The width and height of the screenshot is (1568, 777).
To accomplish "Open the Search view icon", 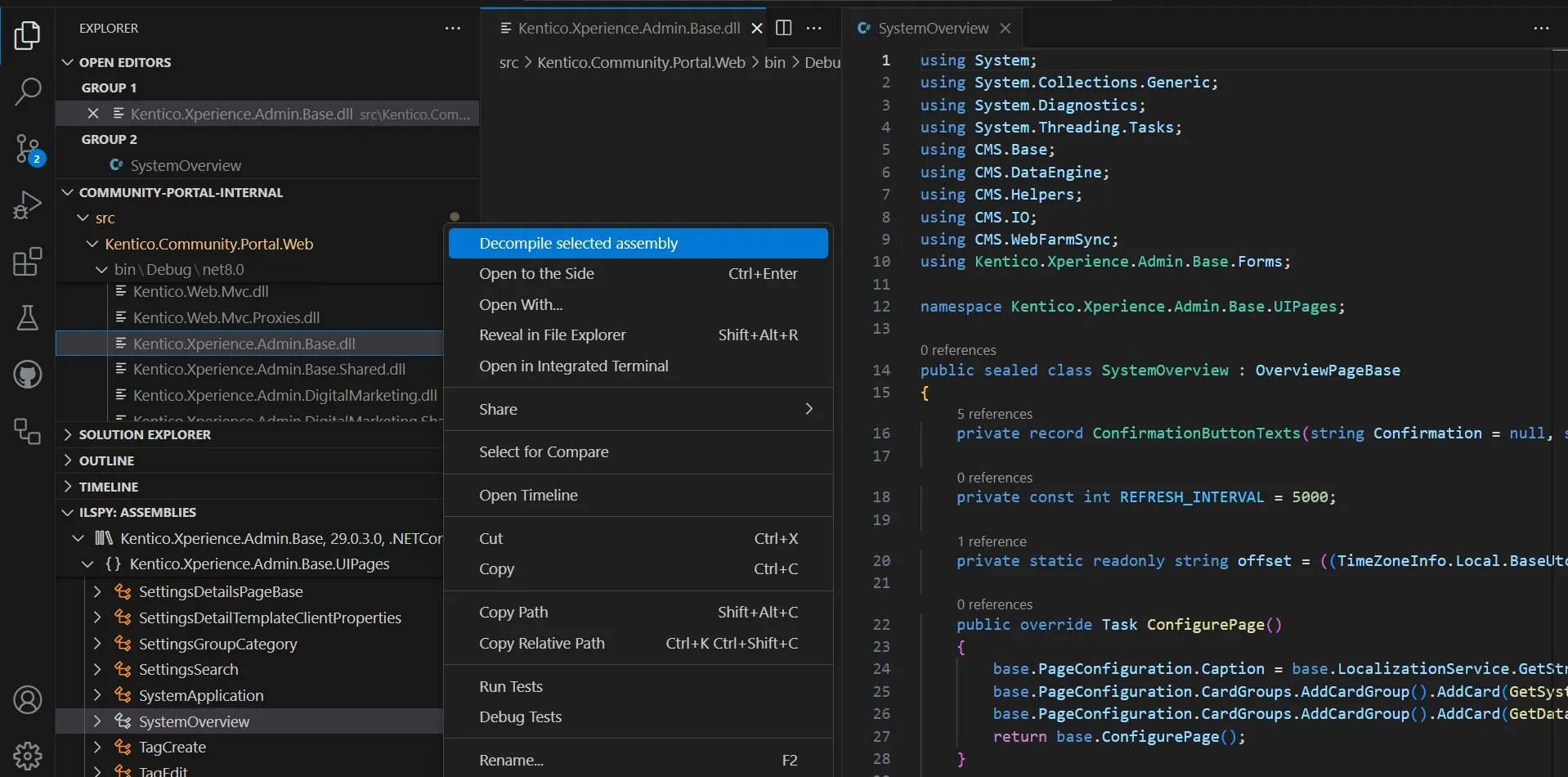I will (x=27, y=92).
